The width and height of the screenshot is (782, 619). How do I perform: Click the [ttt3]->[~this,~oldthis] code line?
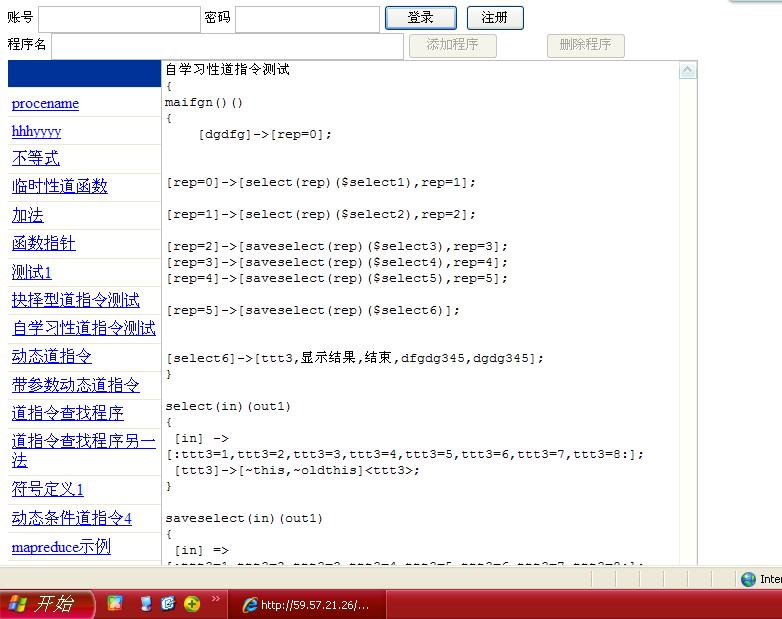click(297, 470)
